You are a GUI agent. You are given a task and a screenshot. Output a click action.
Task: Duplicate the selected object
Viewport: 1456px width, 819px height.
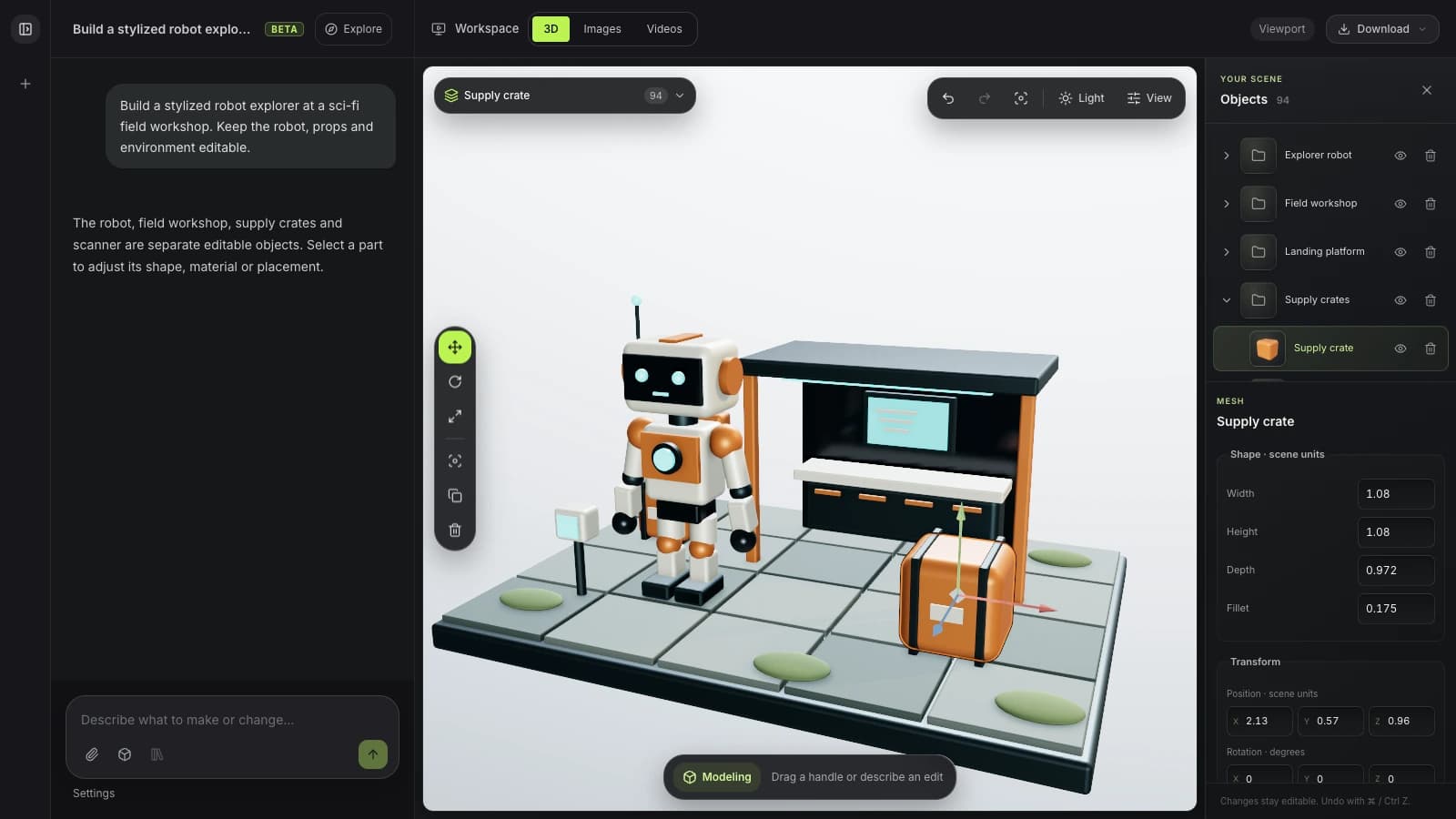pos(455,496)
